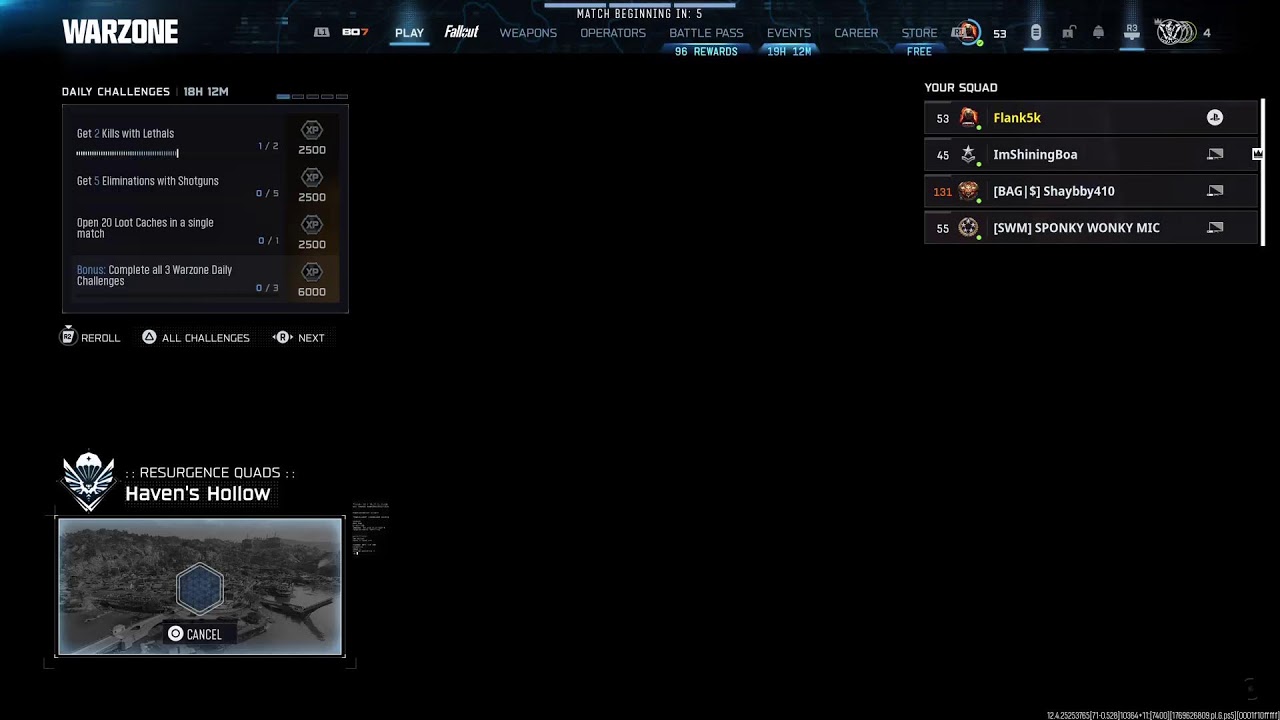Click the squad count number 4
The height and width of the screenshot is (720, 1280).
pos(1206,33)
